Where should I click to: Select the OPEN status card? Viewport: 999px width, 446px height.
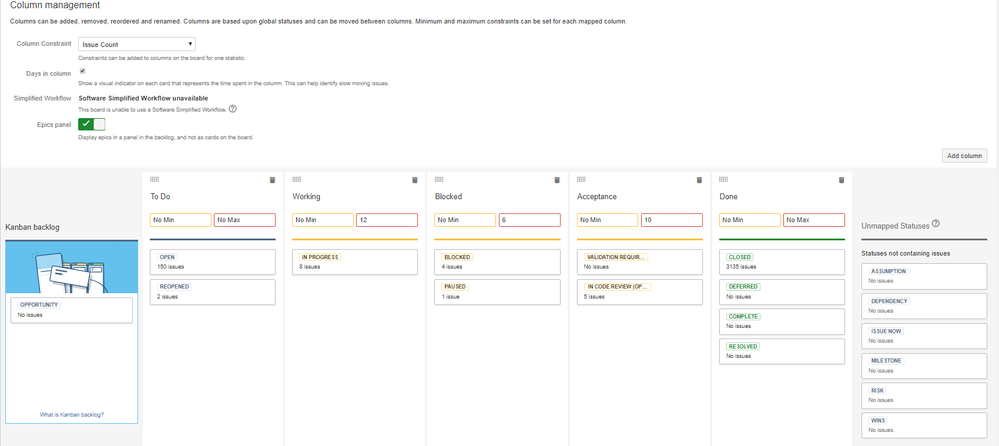click(213, 262)
